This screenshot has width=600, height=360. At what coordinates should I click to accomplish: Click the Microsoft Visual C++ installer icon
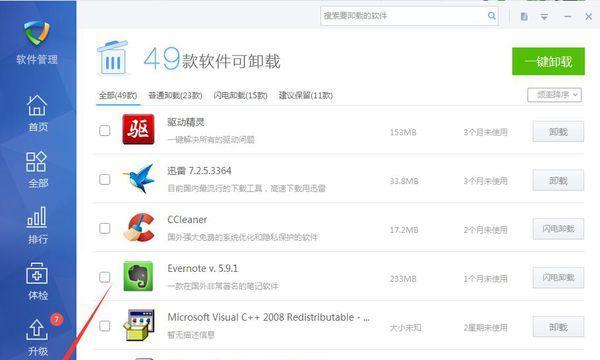click(x=139, y=325)
